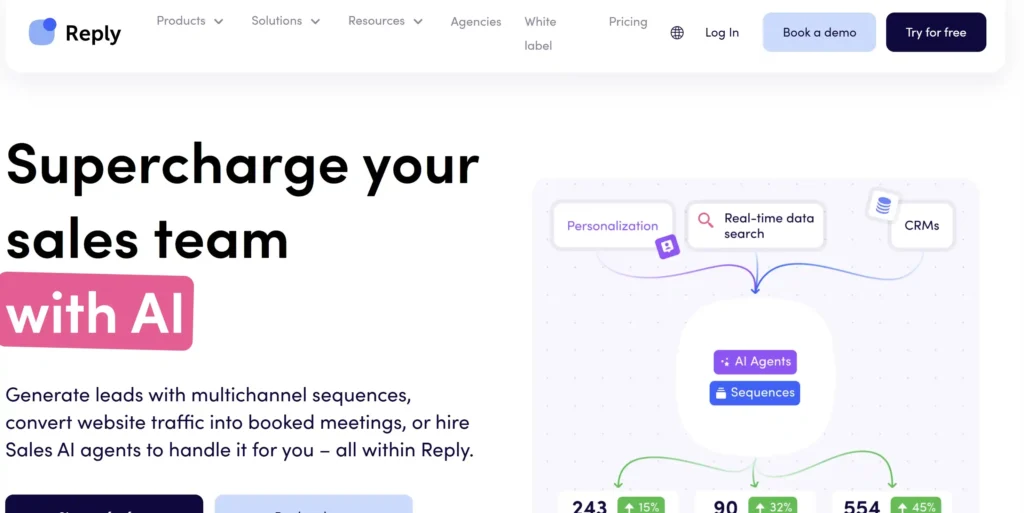Click the AI Agents purple tag

point(755,362)
